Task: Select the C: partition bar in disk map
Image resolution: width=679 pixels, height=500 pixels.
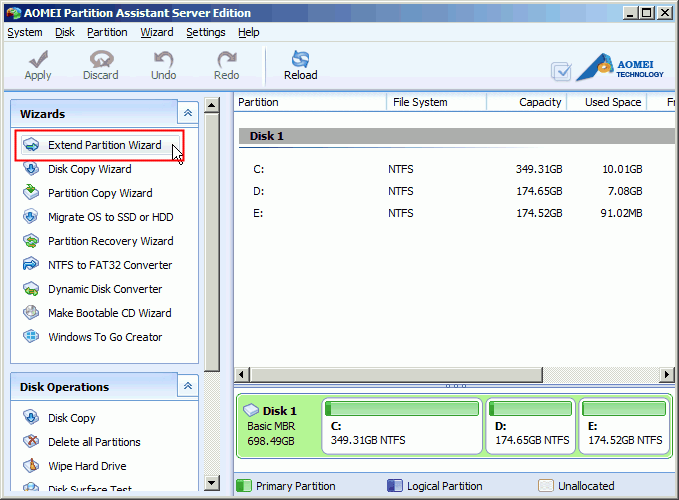Action: pos(402,426)
